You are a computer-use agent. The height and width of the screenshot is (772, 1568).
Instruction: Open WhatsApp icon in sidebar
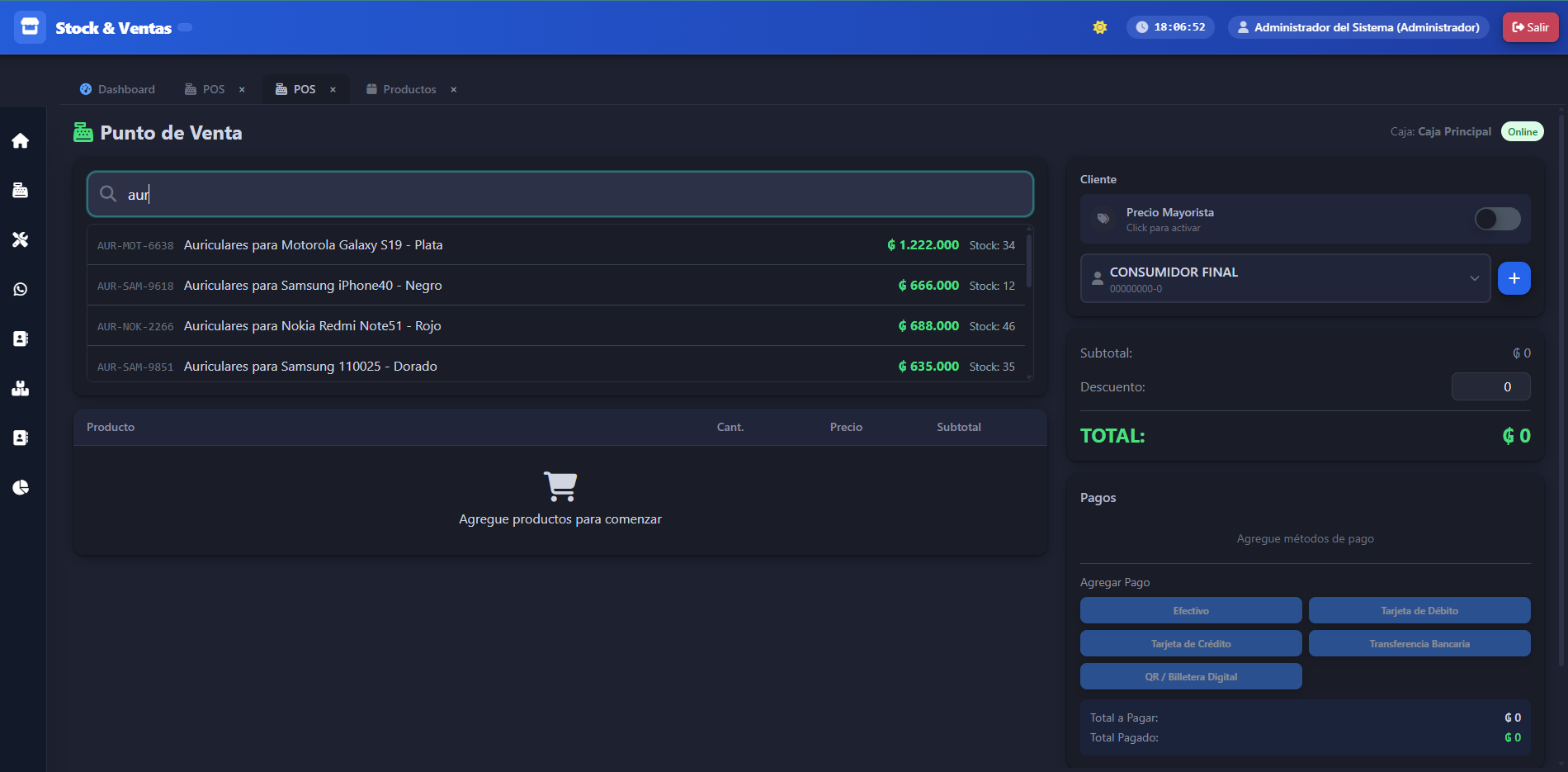21,289
